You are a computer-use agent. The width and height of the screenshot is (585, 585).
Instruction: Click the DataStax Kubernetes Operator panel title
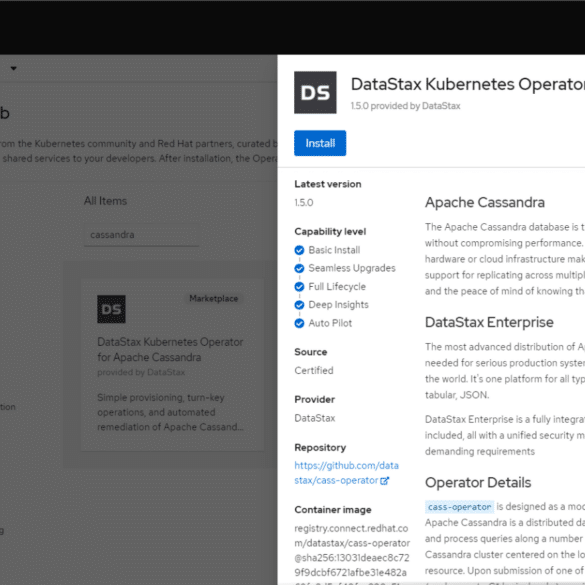tap(468, 84)
